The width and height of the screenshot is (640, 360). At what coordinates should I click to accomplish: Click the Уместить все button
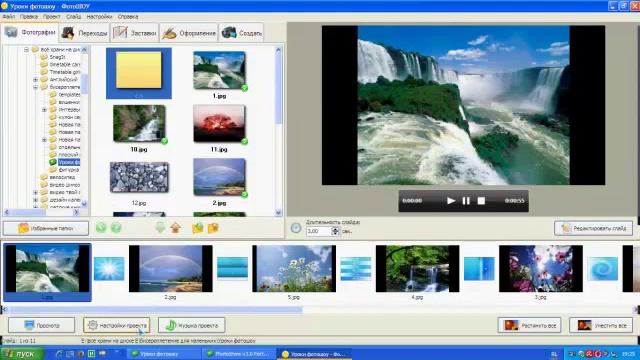601,325
